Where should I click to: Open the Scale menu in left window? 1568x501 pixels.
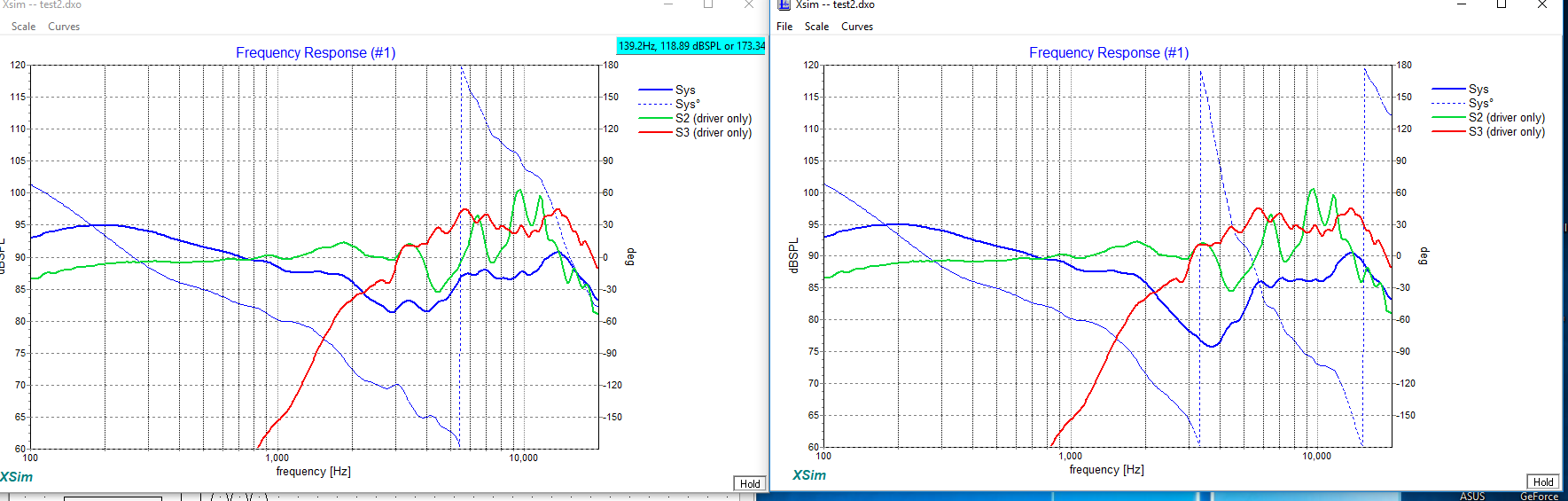pyautogui.click(x=23, y=27)
